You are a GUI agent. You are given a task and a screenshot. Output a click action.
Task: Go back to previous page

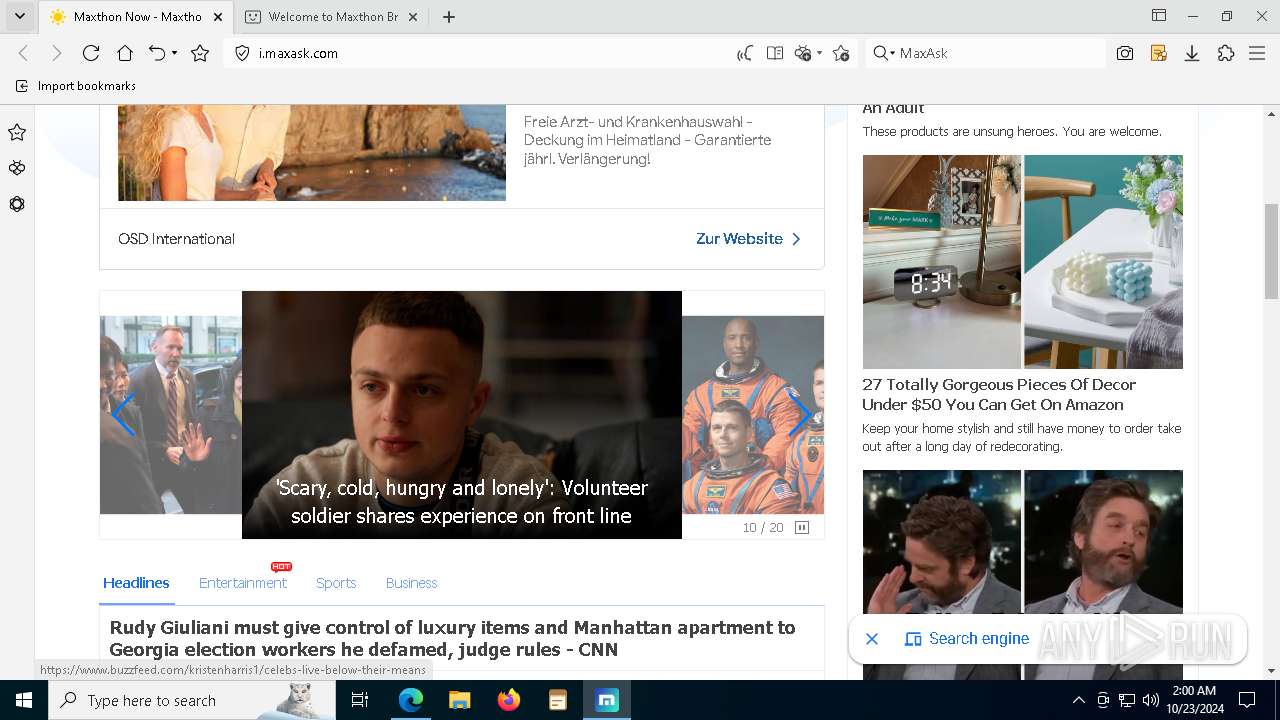24,53
